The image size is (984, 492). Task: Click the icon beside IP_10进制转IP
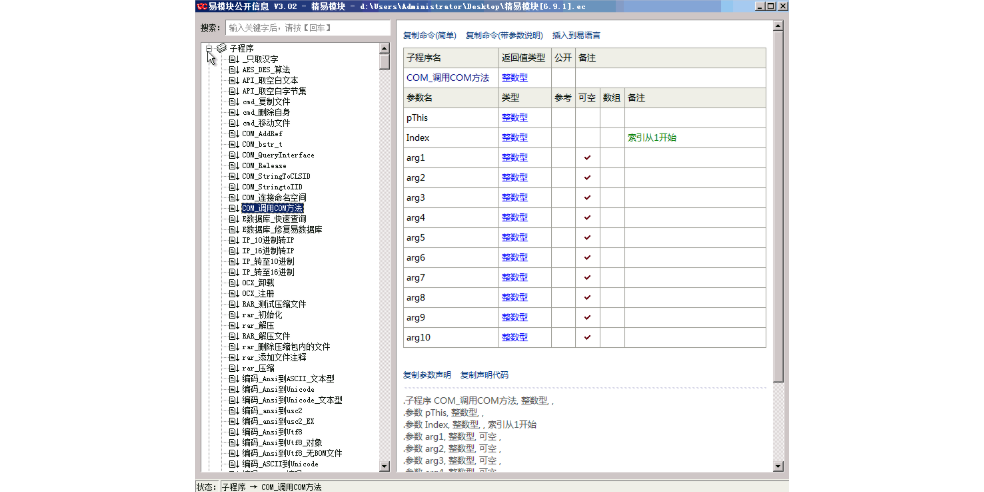pos(234,240)
